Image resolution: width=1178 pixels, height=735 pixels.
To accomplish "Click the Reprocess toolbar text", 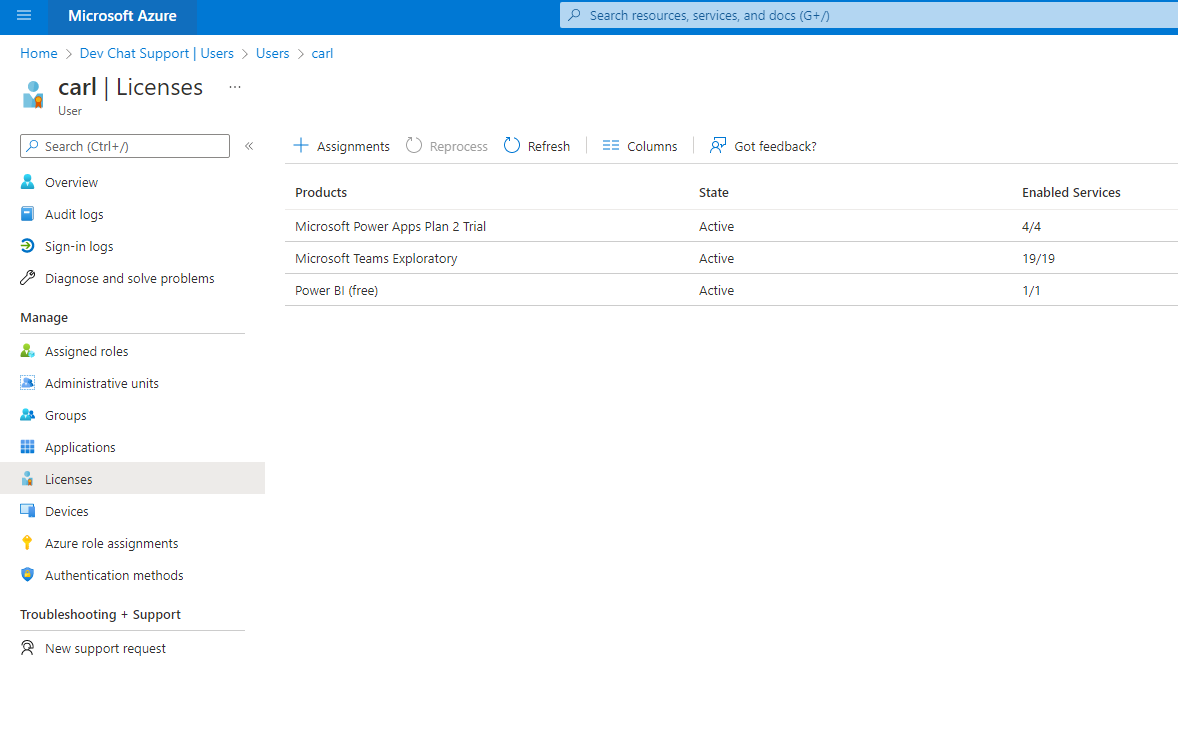I will pos(458,147).
